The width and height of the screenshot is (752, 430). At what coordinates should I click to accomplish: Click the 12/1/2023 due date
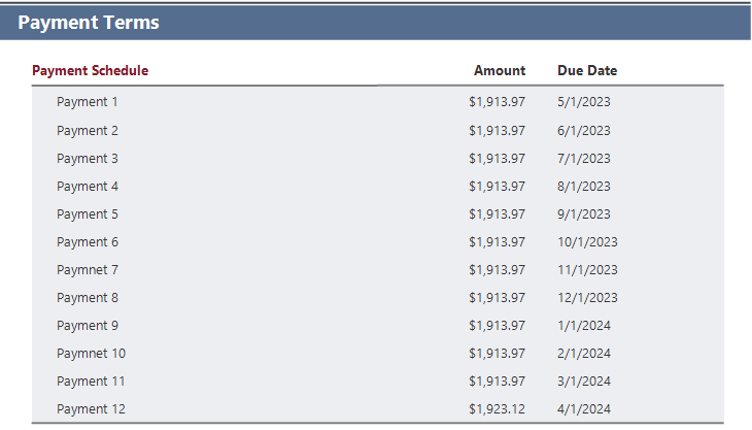[588, 298]
